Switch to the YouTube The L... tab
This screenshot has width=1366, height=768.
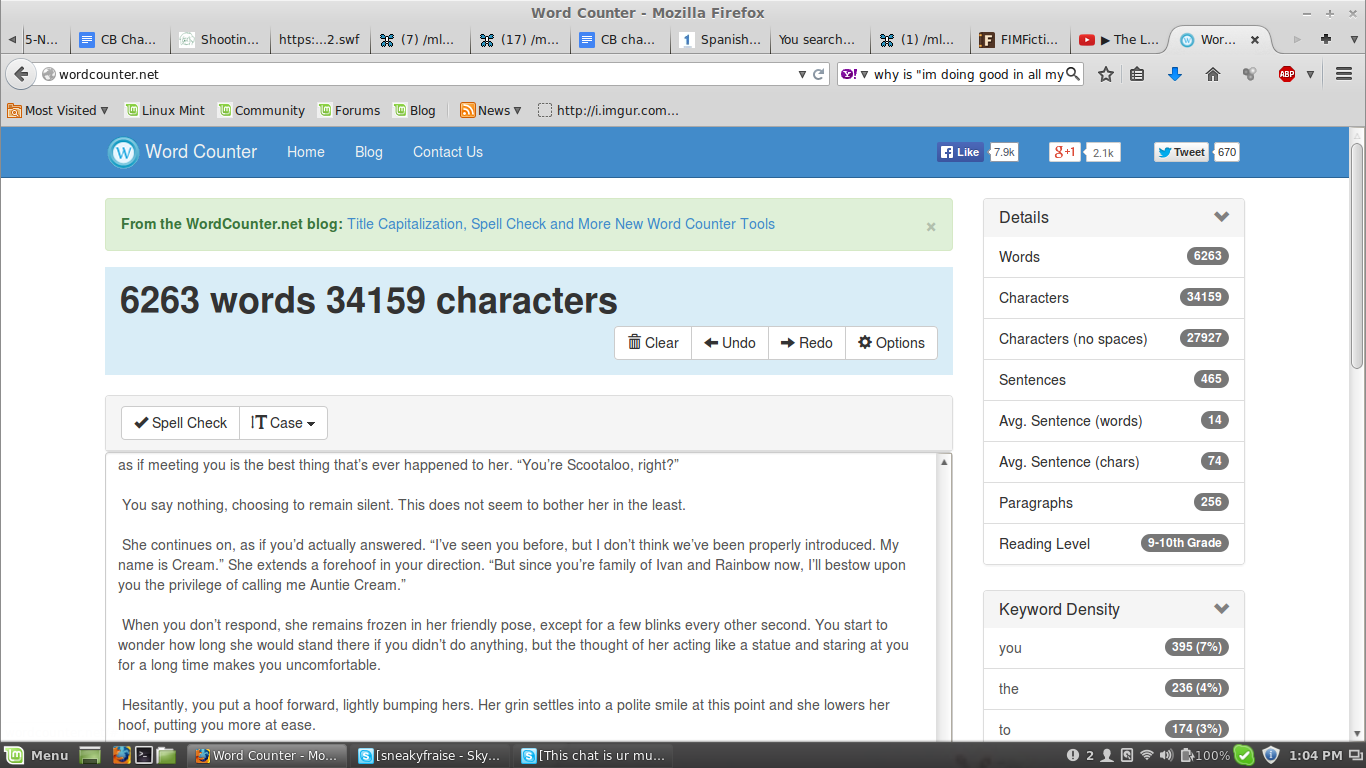click(x=1120, y=40)
